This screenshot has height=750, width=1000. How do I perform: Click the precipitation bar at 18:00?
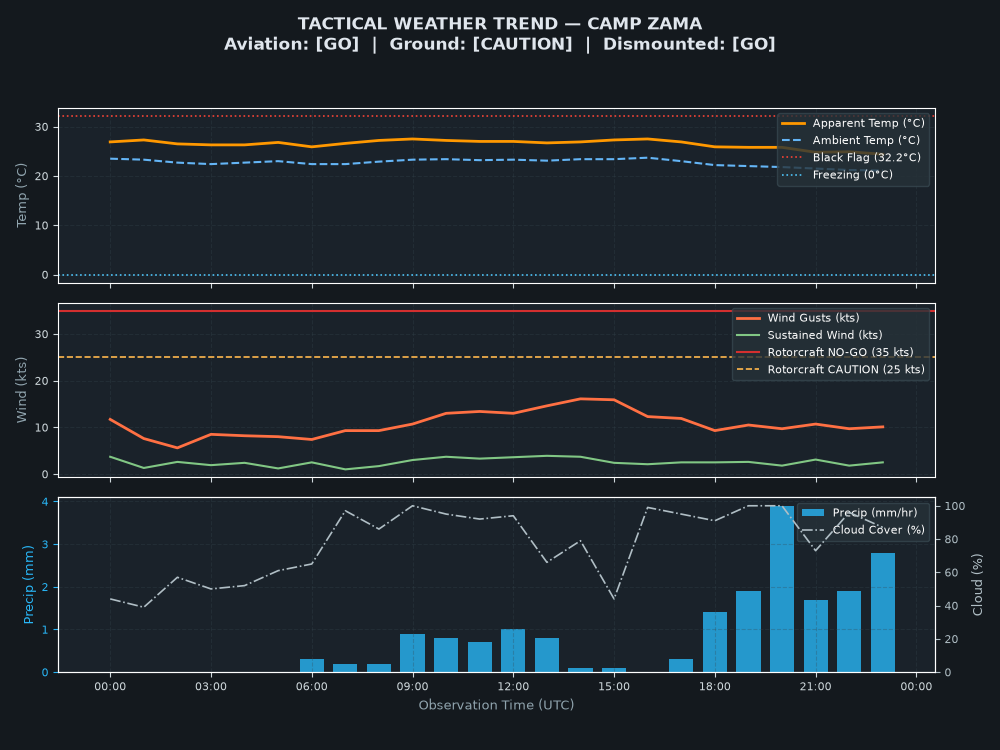pyautogui.click(x=714, y=642)
